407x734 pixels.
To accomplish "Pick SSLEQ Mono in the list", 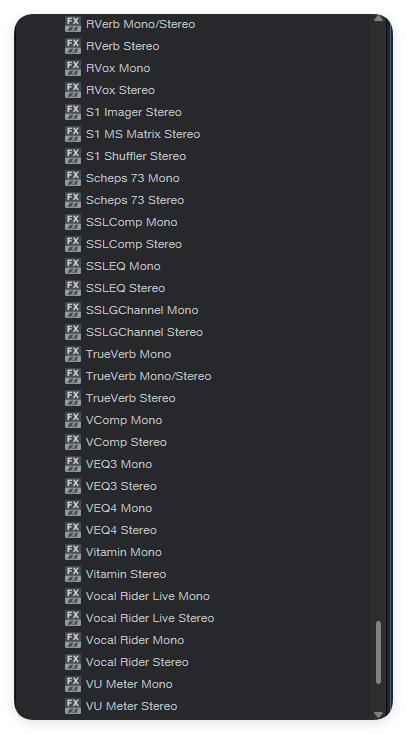I will 123,266.
